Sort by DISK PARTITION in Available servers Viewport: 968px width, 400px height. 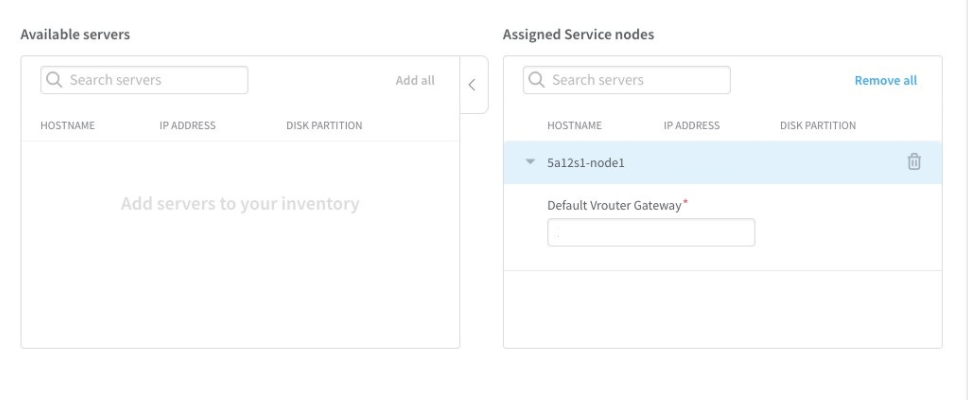[x=324, y=126]
